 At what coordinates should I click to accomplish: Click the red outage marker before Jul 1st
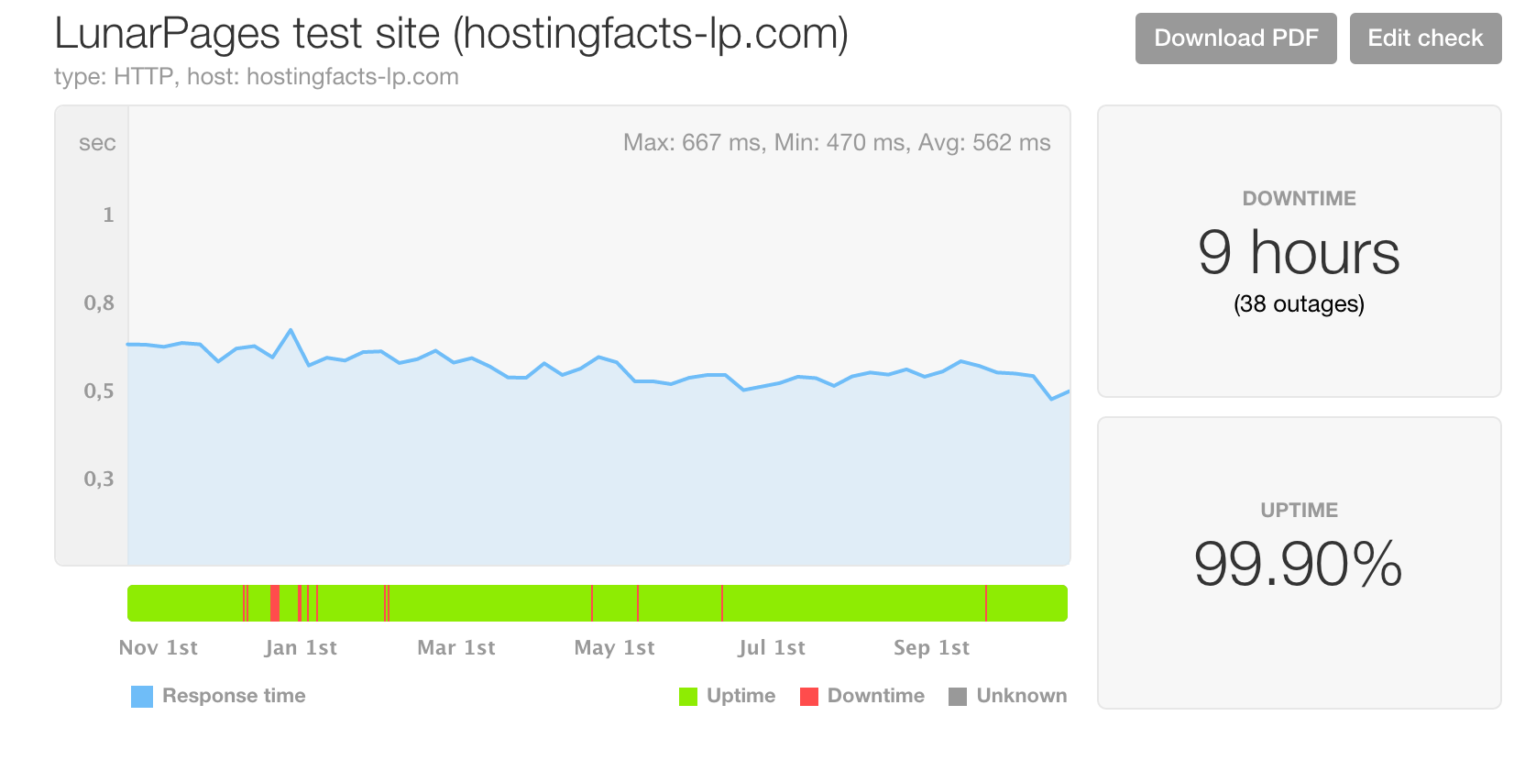tap(722, 603)
